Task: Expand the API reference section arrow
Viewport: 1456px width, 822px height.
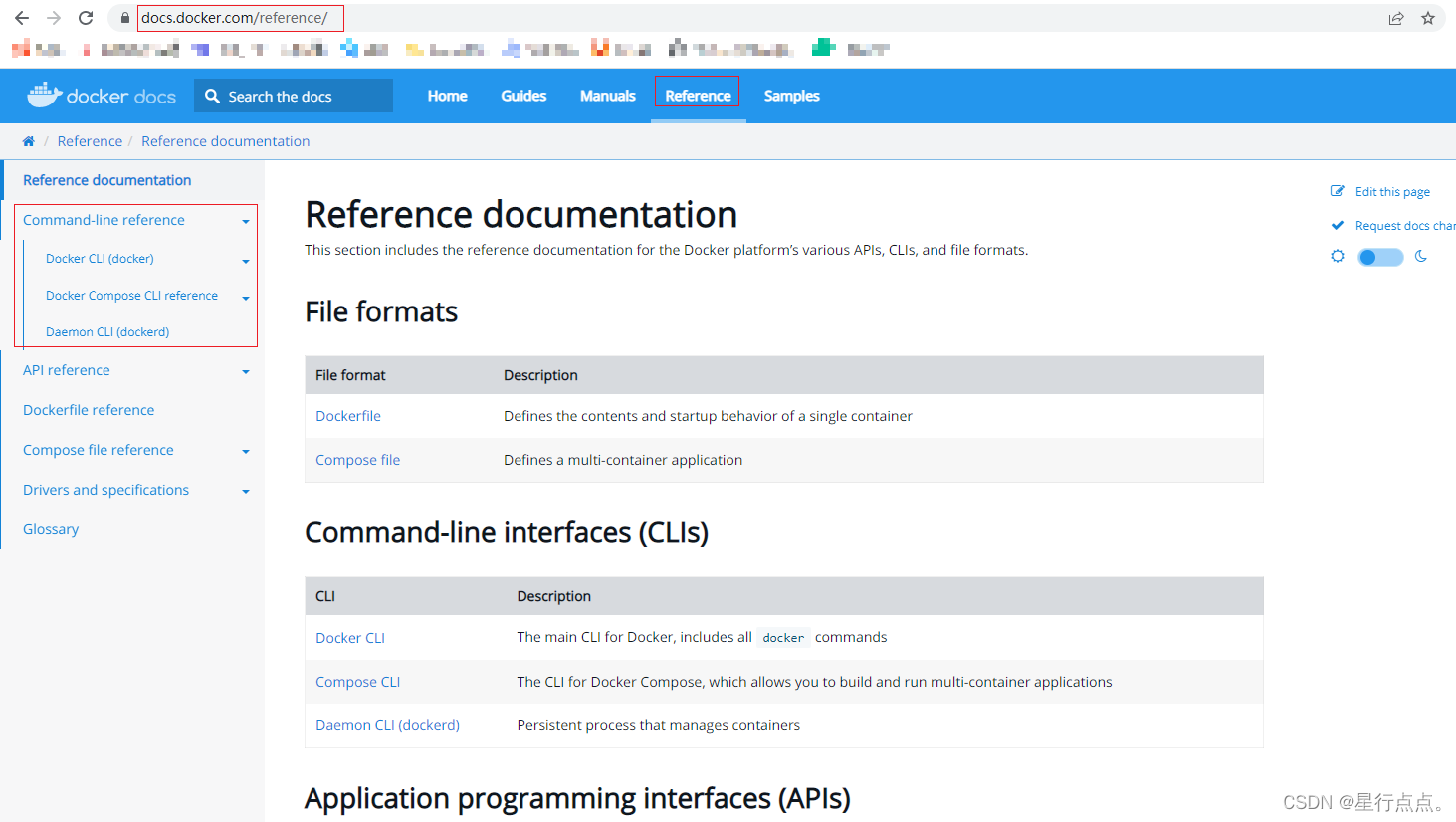Action: (246, 371)
